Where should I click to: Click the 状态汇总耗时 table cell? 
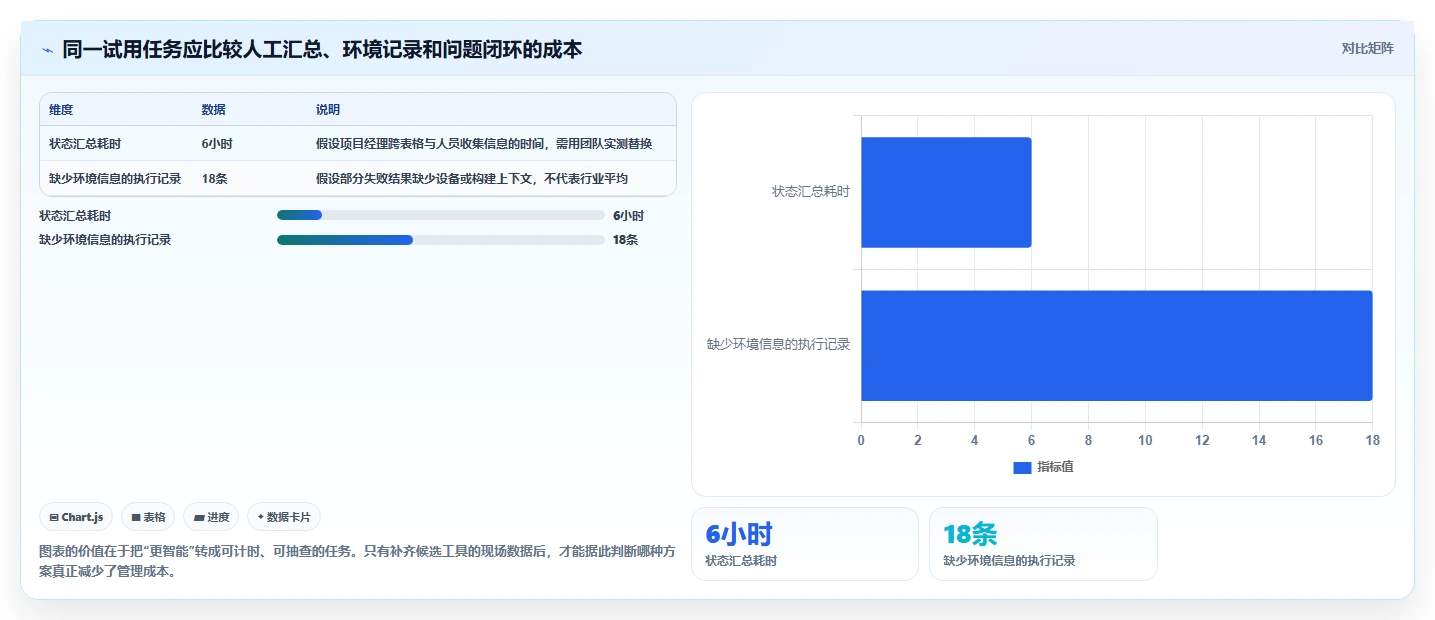[85, 144]
